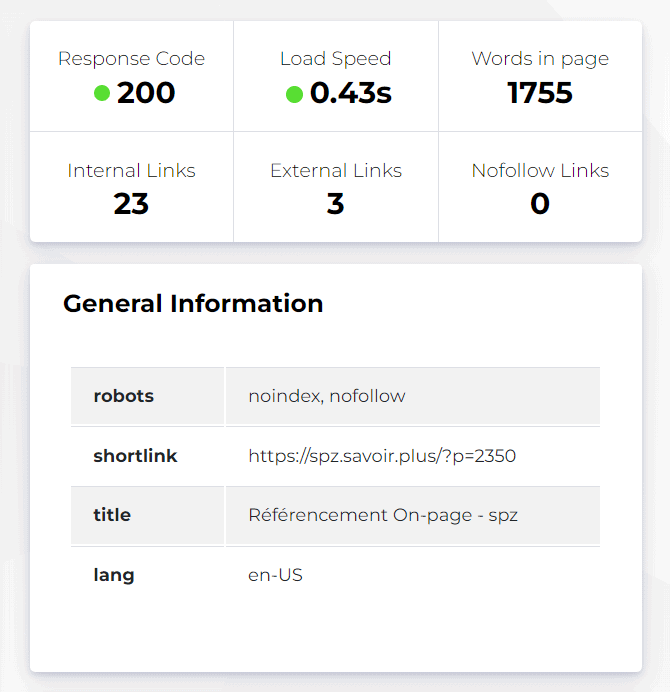Select the robots row label
This screenshot has height=692, width=670.
124,396
